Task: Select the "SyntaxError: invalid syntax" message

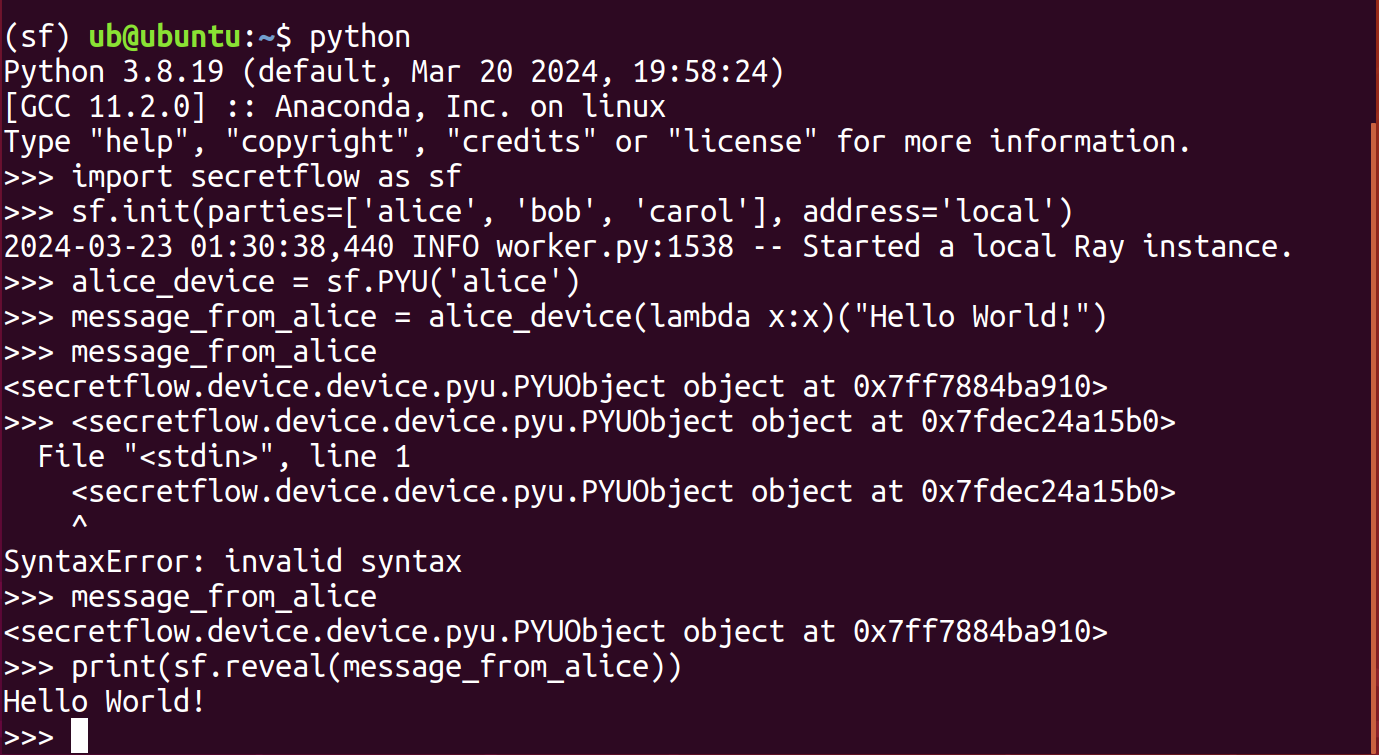Action: click(x=233, y=562)
